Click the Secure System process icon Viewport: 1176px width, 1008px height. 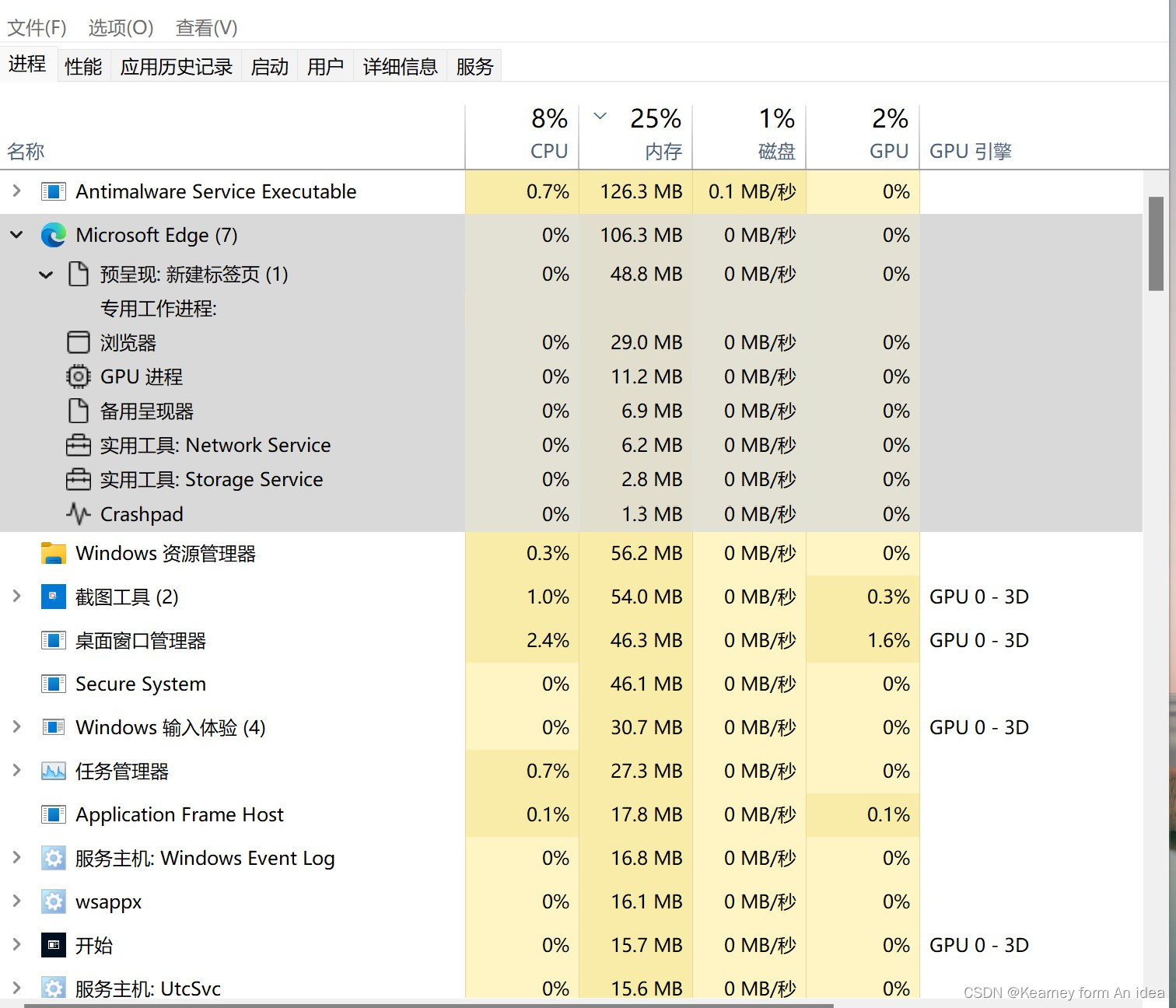(53, 684)
